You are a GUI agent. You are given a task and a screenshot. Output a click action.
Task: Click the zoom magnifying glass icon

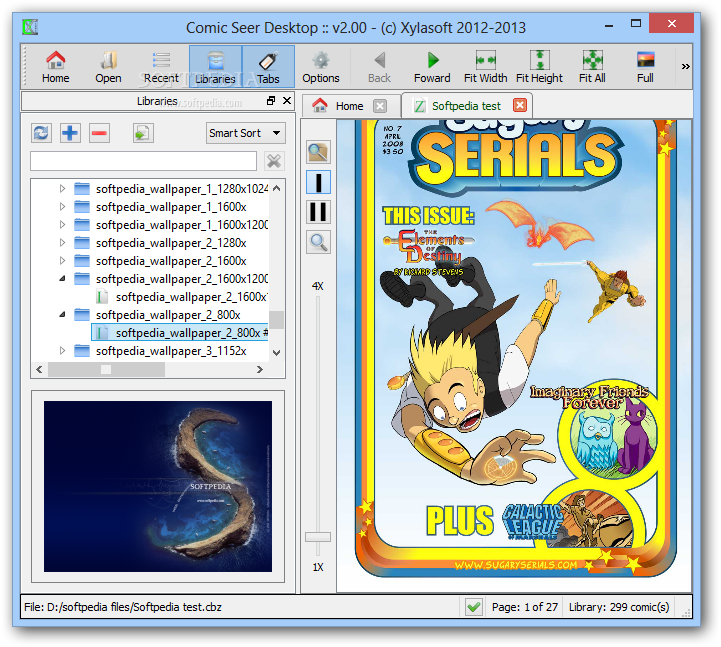click(x=318, y=242)
